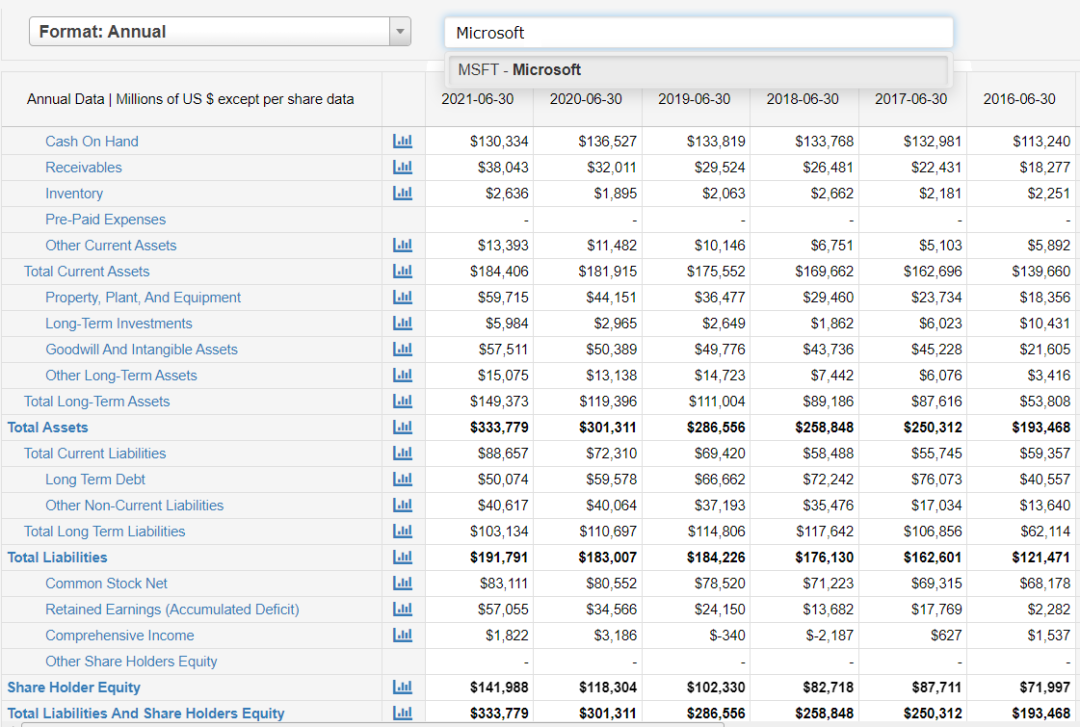
Task: Select the $-2,187 Comprehensive Income value
Action: (x=829, y=635)
